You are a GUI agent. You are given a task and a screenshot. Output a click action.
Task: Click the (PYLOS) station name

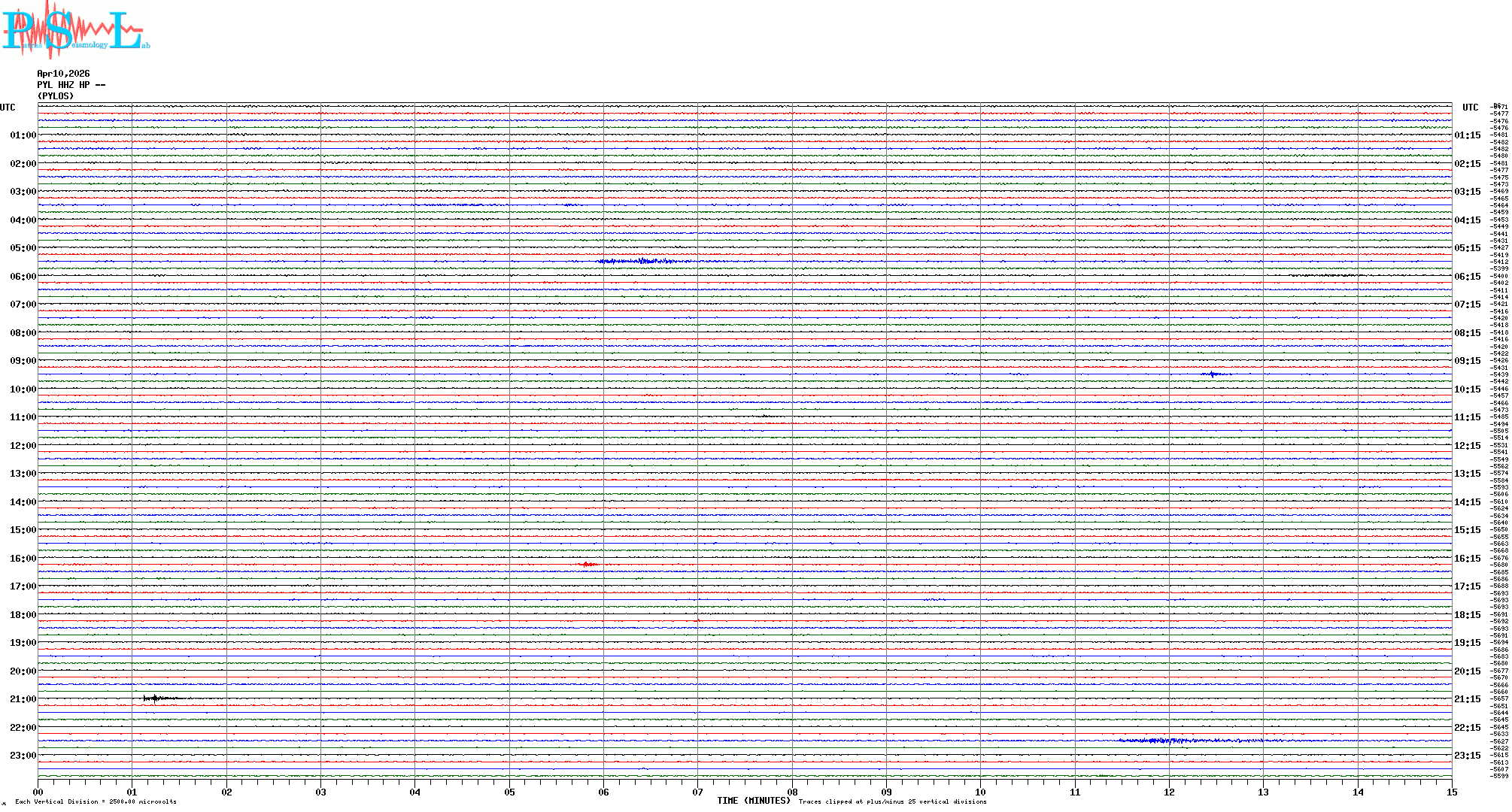pos(56,96)
